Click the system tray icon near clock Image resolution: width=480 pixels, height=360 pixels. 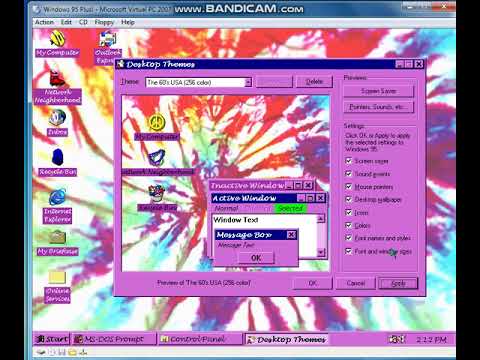[396, 339]
